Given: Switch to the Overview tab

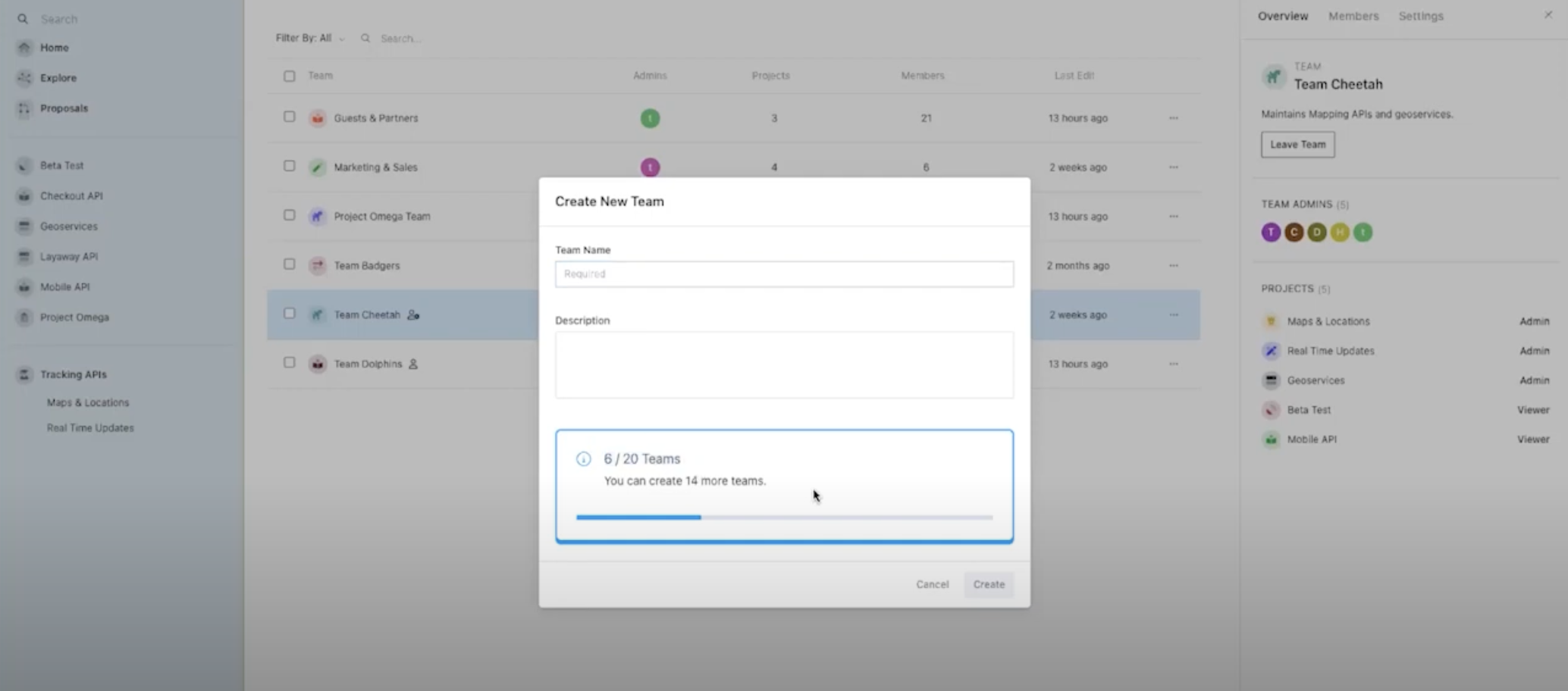Looking at the screenshot, I should (1283, 16).
